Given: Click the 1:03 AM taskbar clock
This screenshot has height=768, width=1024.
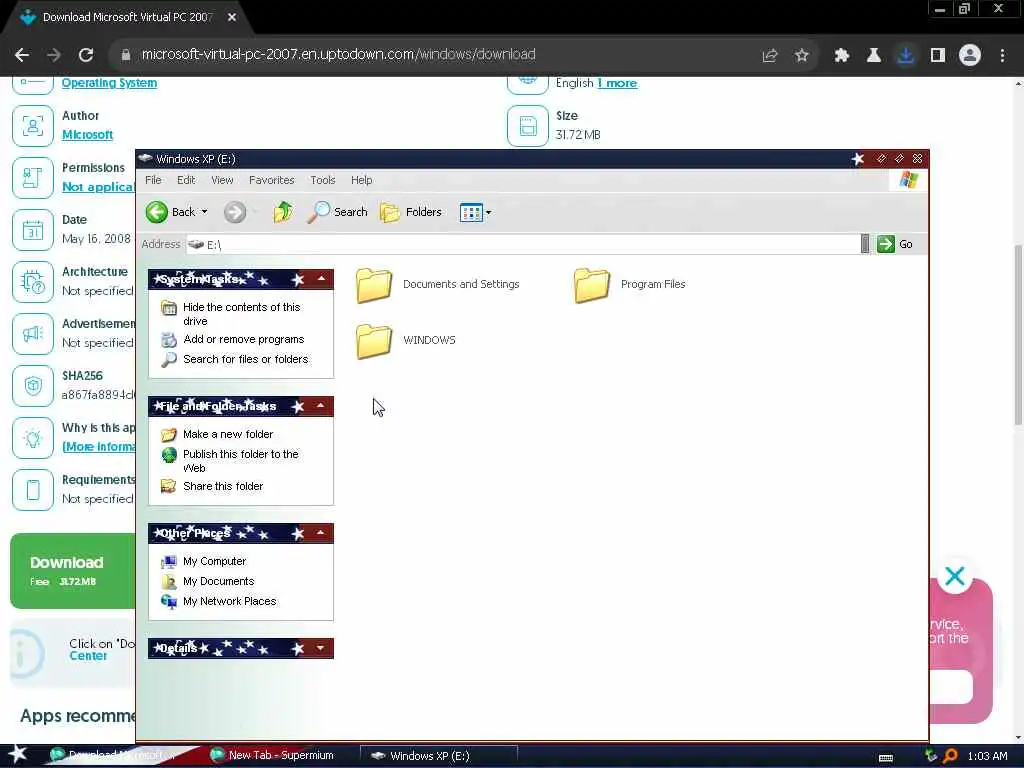Looking at the screenshot, I should click(987, 756).
